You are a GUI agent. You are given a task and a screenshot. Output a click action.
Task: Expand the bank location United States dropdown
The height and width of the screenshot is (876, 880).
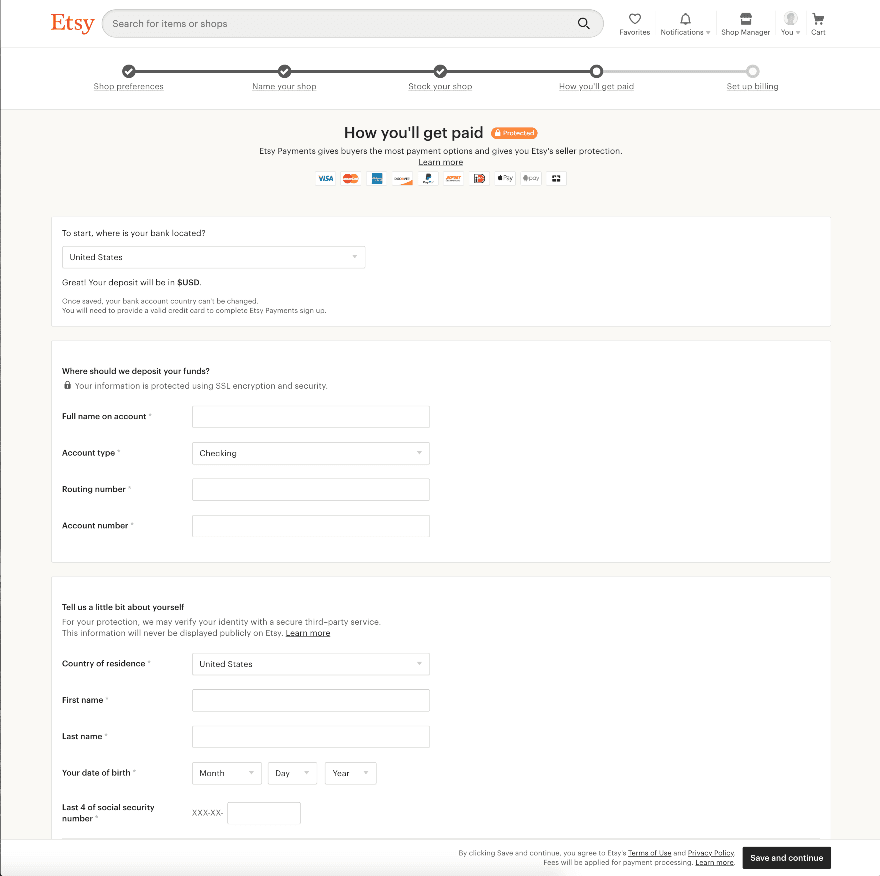213,257
